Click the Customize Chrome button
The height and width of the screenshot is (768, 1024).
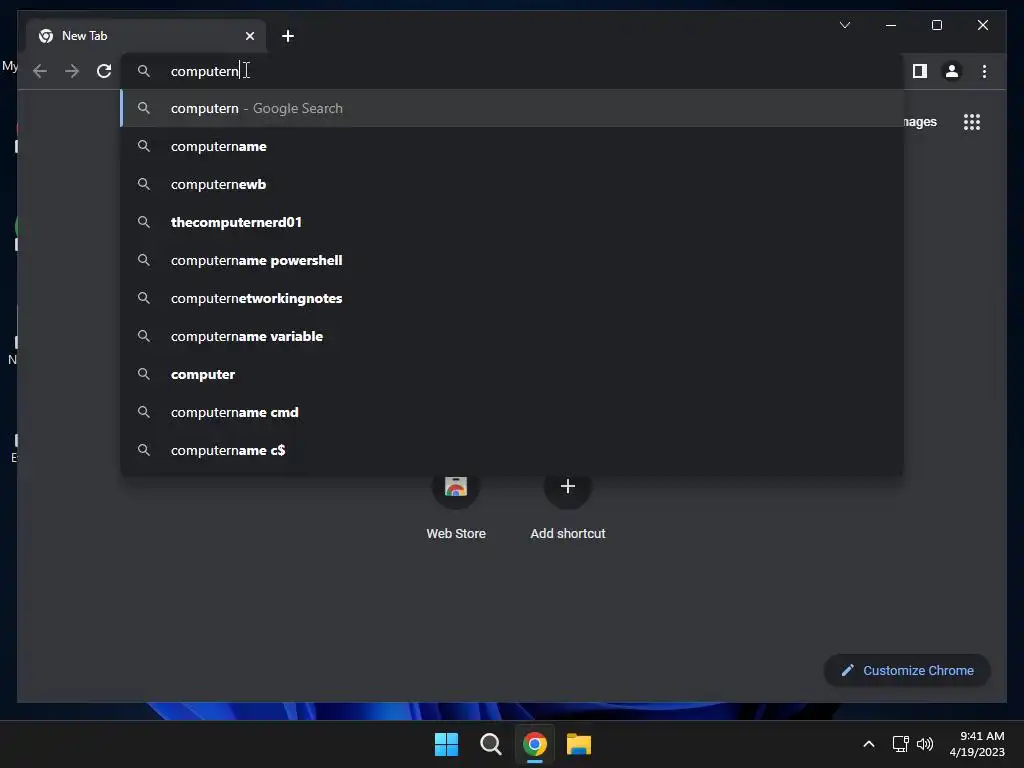[x=907, y=671]
